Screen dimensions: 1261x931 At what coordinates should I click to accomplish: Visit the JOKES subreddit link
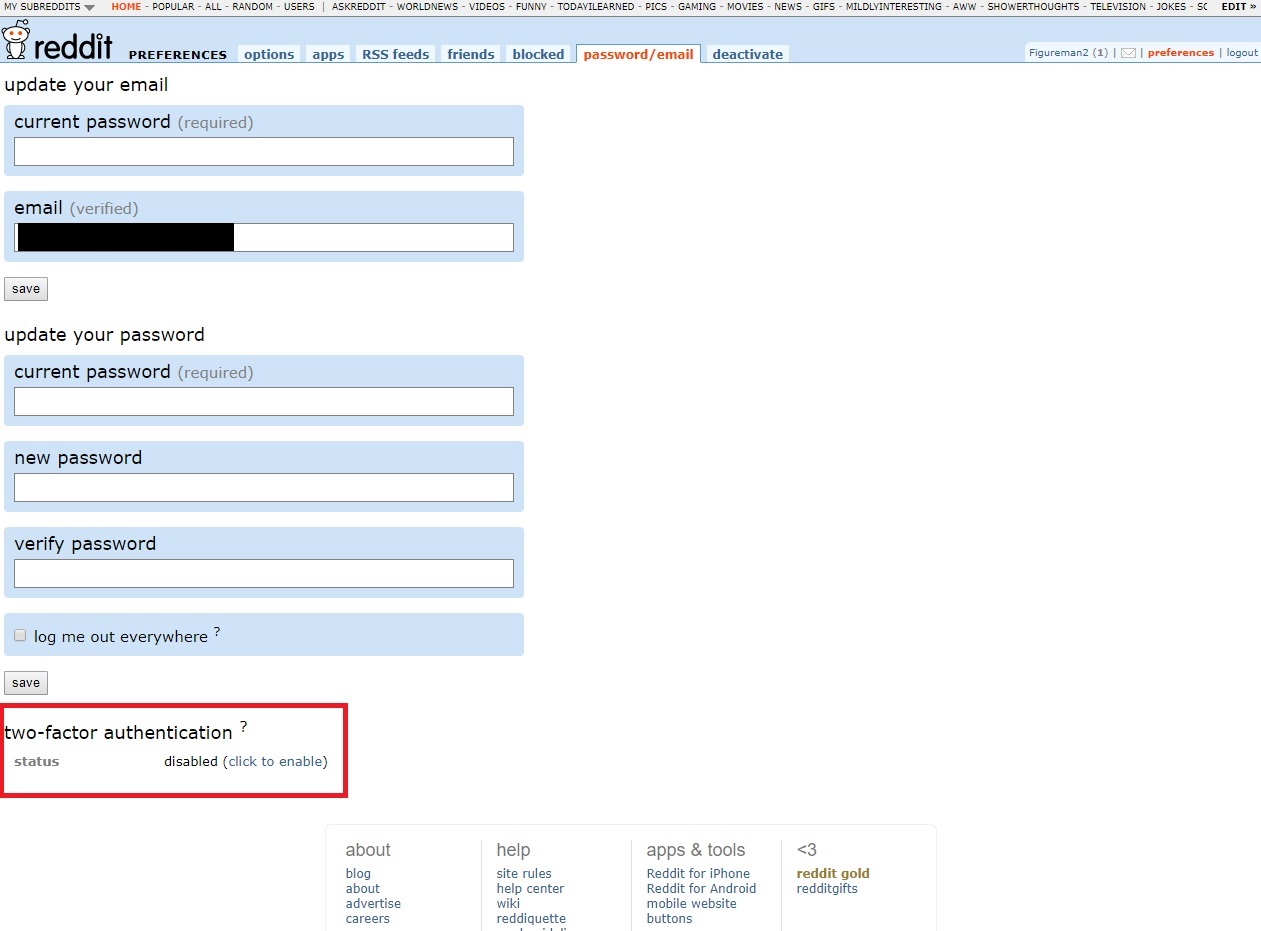(1171, 7)
